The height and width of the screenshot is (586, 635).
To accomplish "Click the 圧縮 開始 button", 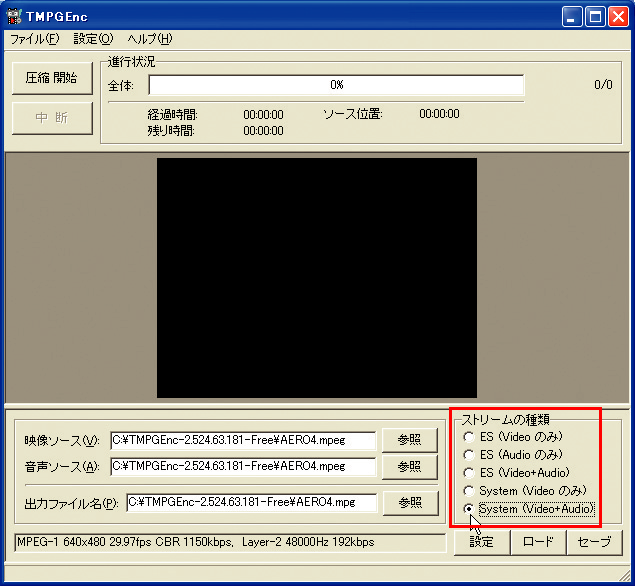I will click(x=52, y=78).
